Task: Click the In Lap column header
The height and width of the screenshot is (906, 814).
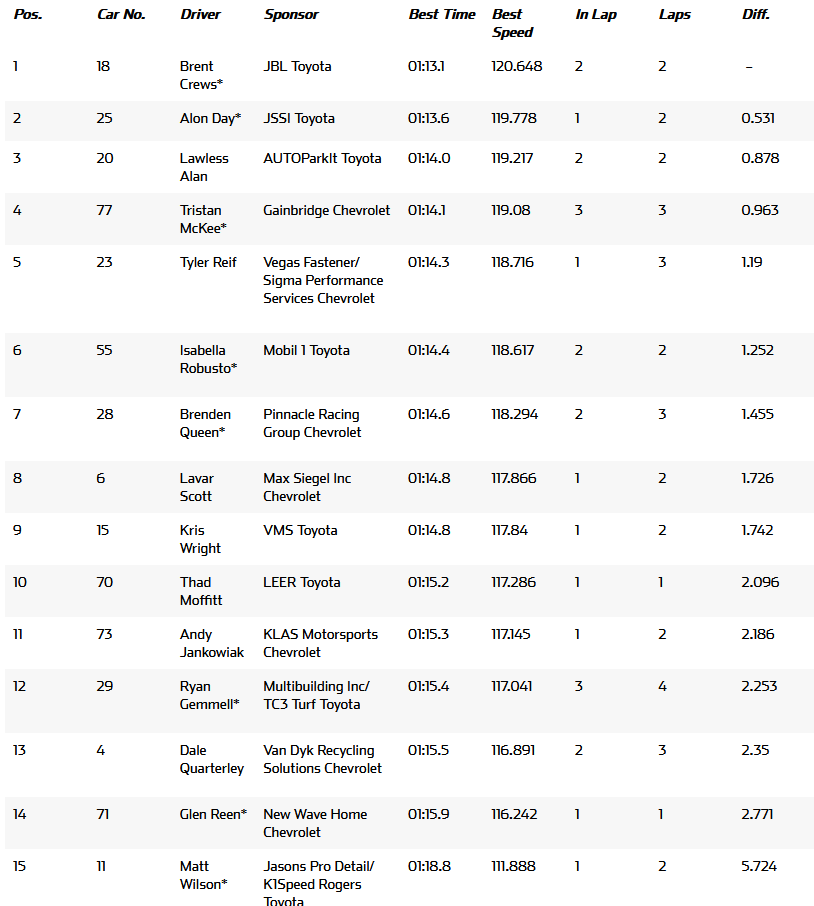Action: (596, 14)
